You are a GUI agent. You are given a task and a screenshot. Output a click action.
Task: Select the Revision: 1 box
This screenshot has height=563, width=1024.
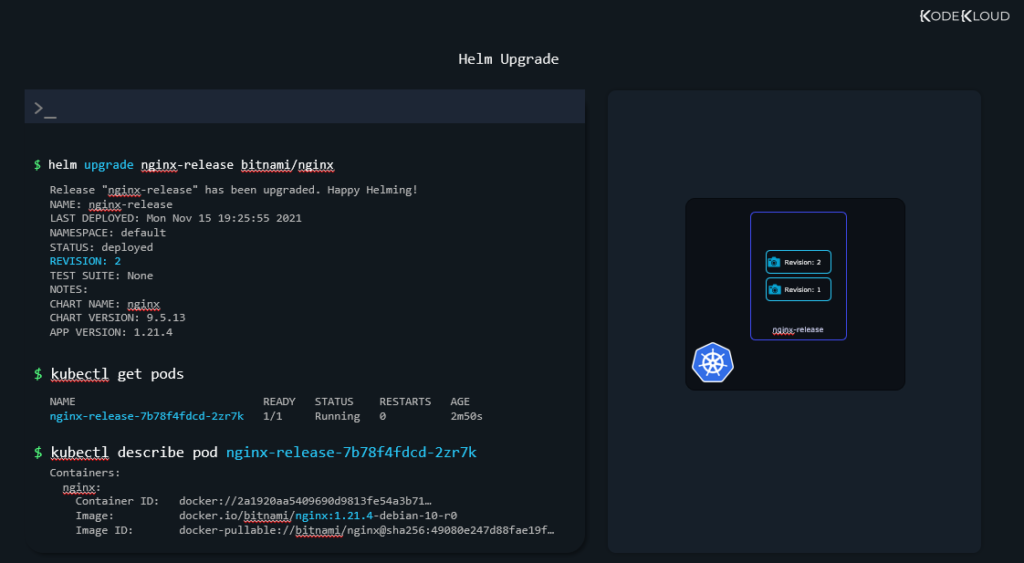(x=798, y=289)
